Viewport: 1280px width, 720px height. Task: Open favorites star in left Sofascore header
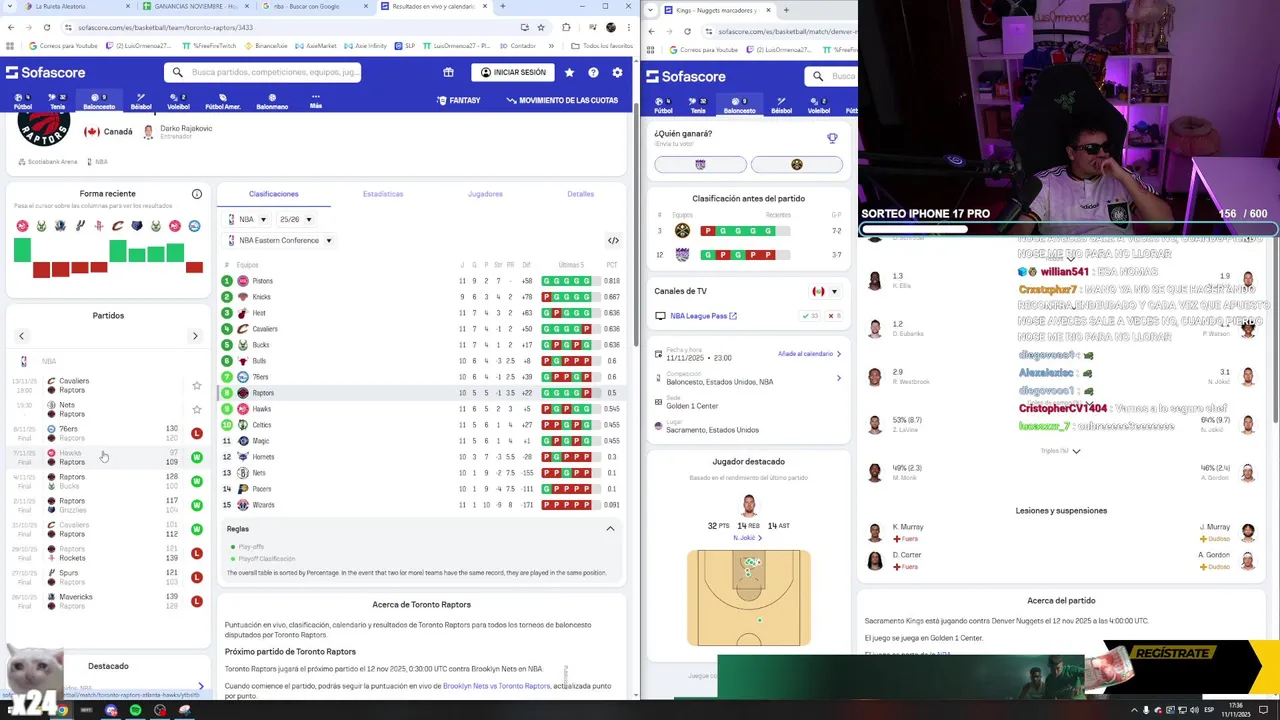click(569, 72)
